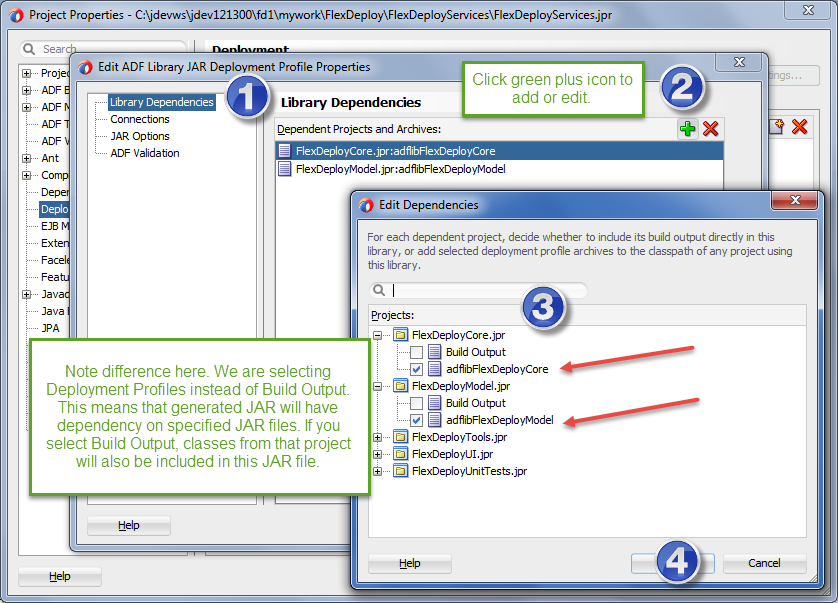Click Search field in Project Properties
Viewport: 838px width, 603px height.
coord(103,49)
